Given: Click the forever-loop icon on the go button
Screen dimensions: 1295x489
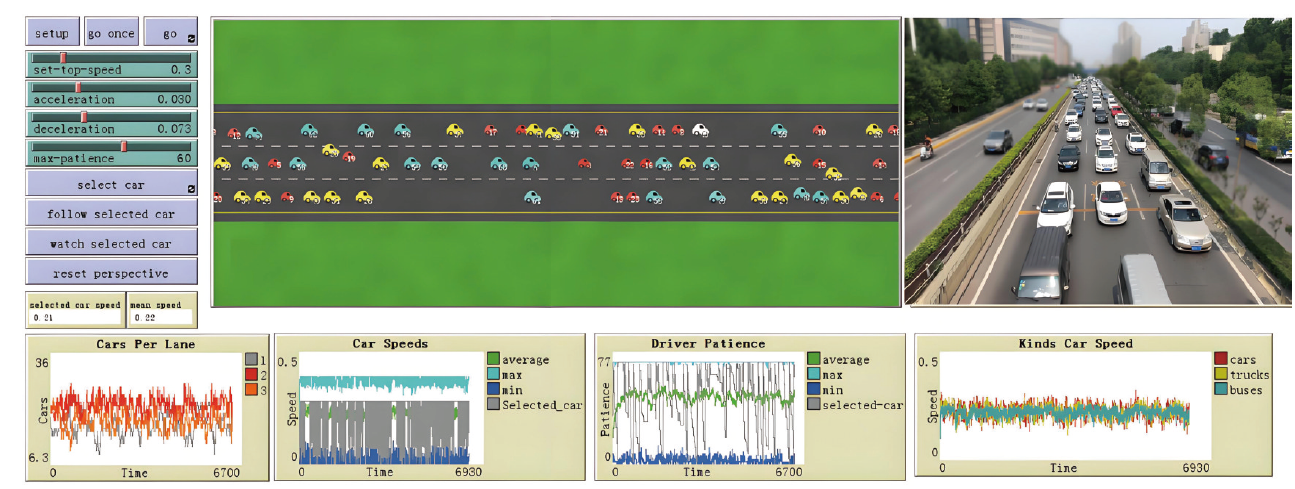Looking at the screenshot, I should (191, 39).
